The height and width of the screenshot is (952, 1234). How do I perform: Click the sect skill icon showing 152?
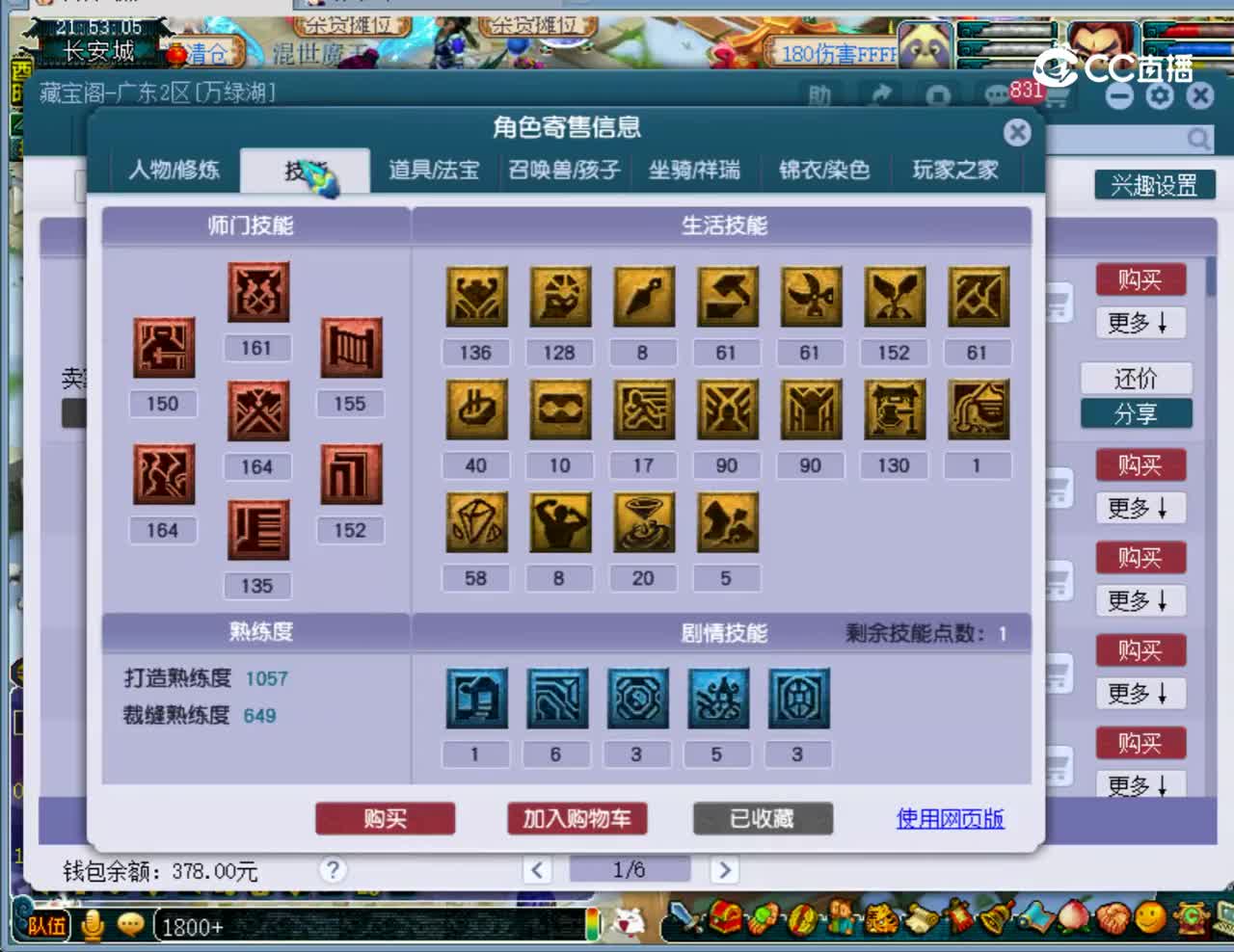[351, 474]
